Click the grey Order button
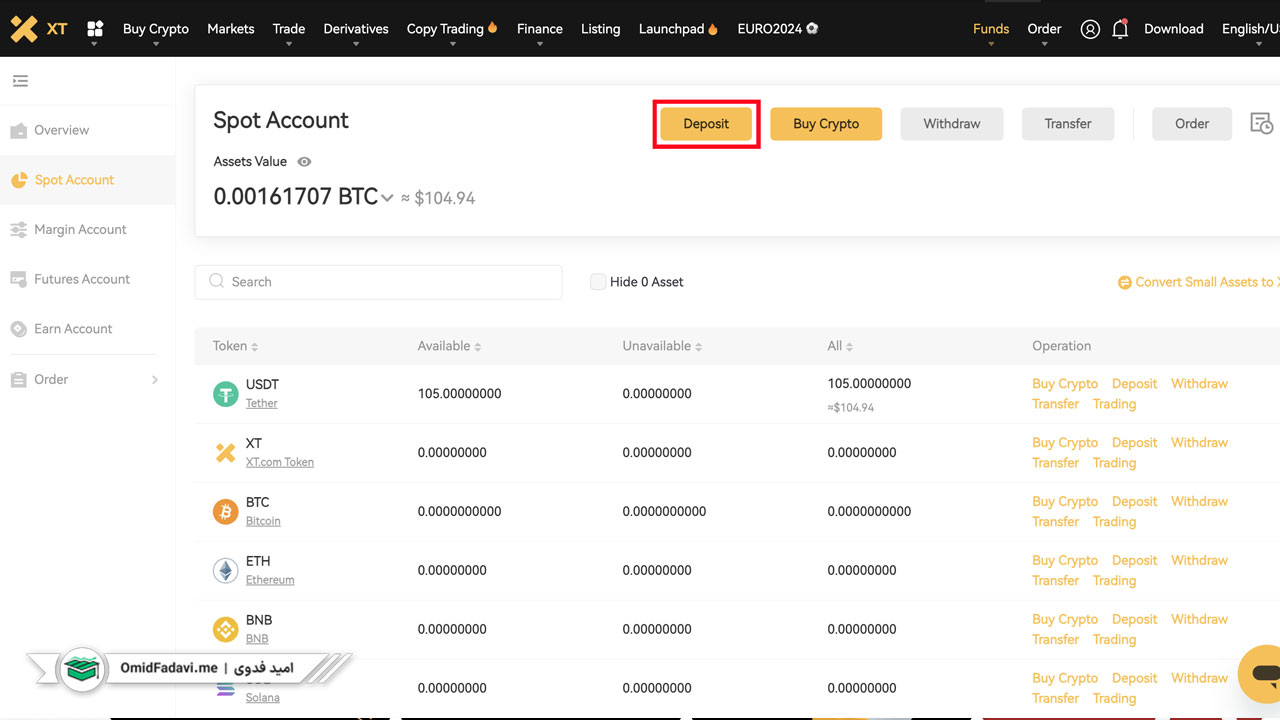 click(1192, 124)
